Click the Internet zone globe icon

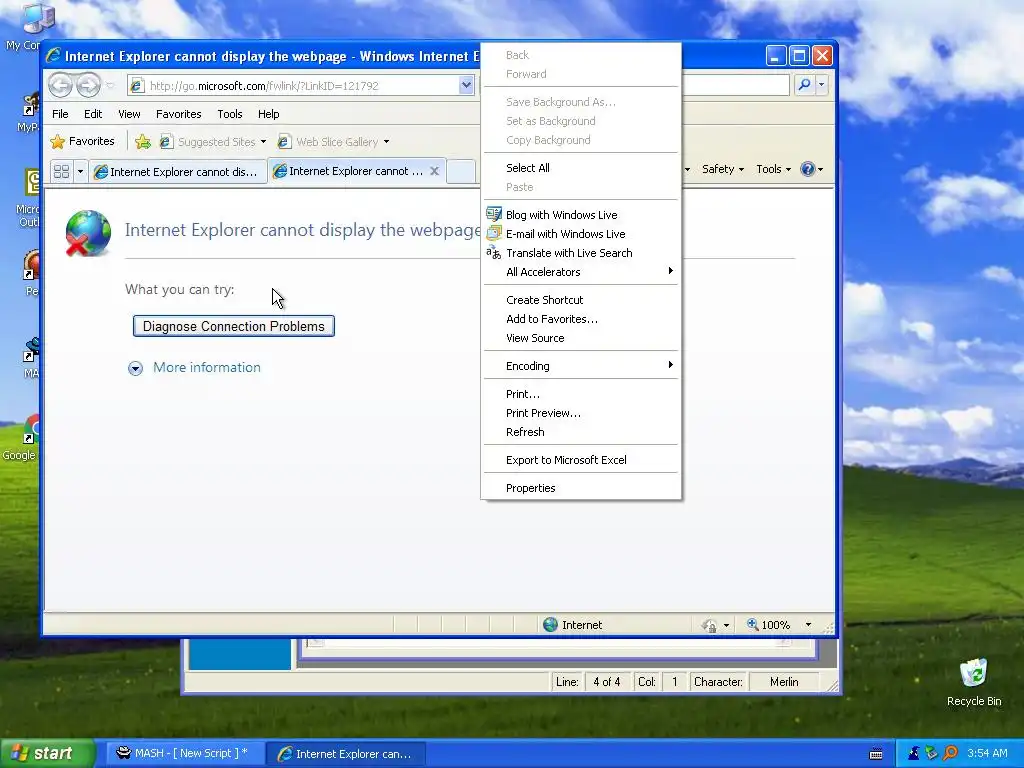[551, 624]
